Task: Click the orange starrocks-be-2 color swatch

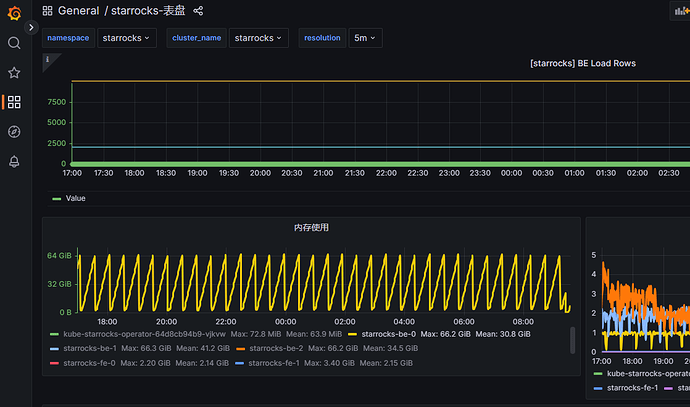Action: tap(240, 348)
